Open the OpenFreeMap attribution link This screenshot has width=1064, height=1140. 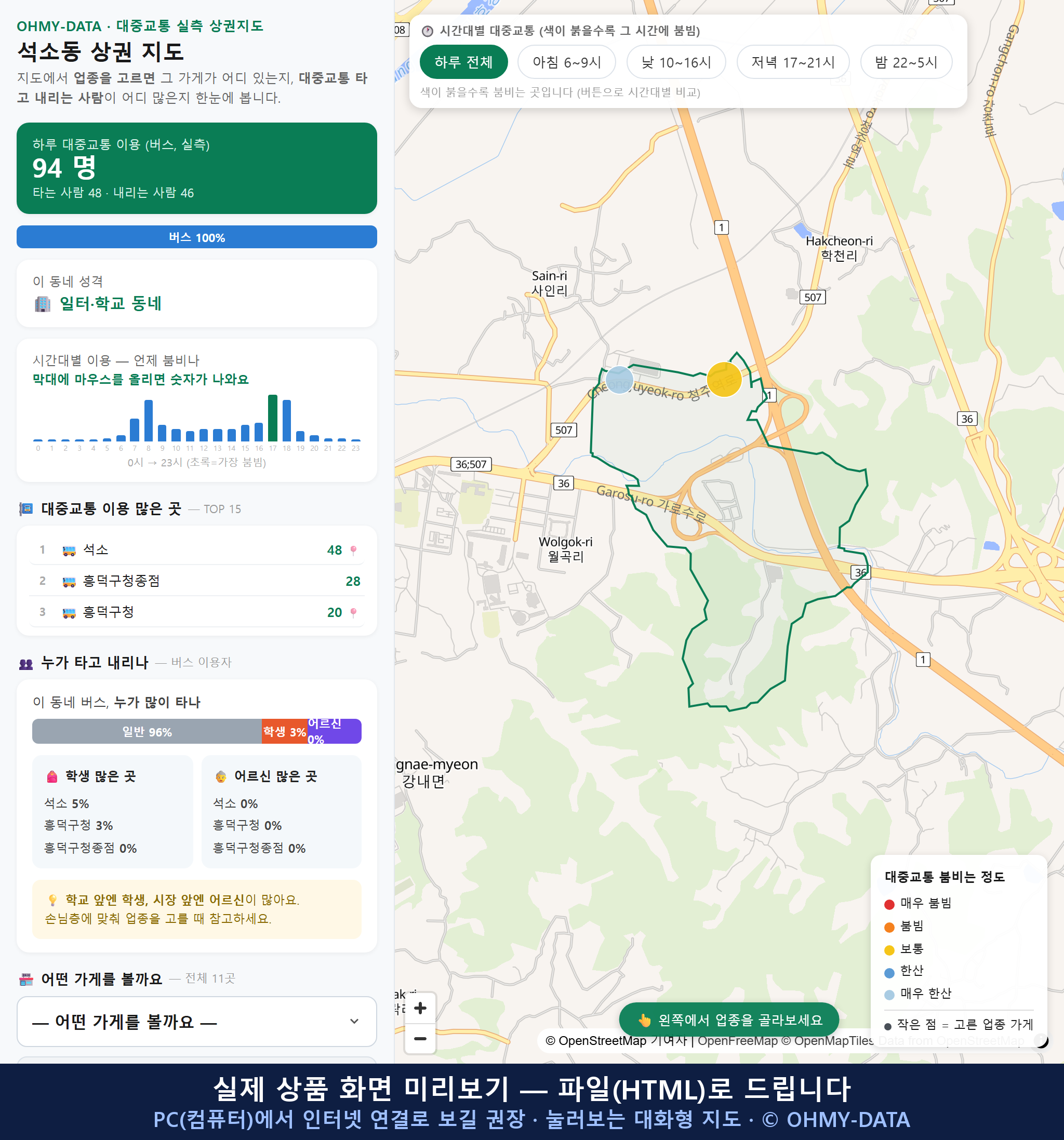[738, 1040]
